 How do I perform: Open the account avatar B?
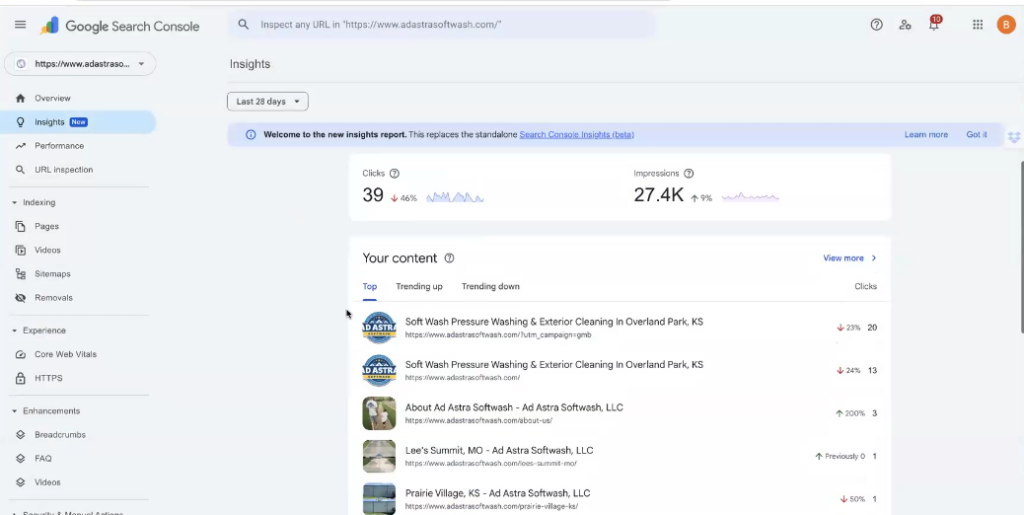click(1006, 25)
